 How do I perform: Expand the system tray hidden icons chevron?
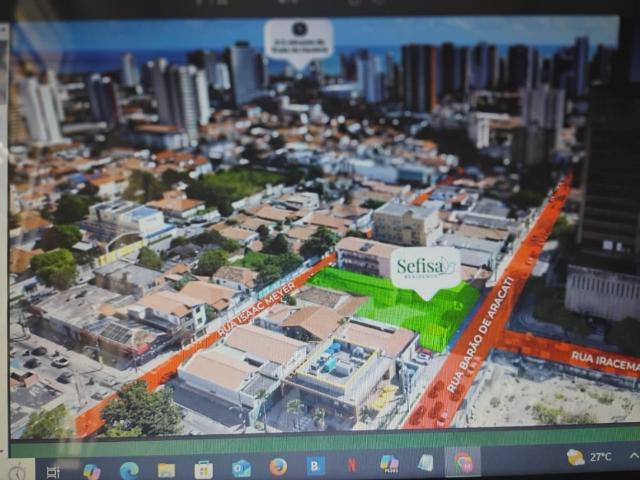(633, 456)
